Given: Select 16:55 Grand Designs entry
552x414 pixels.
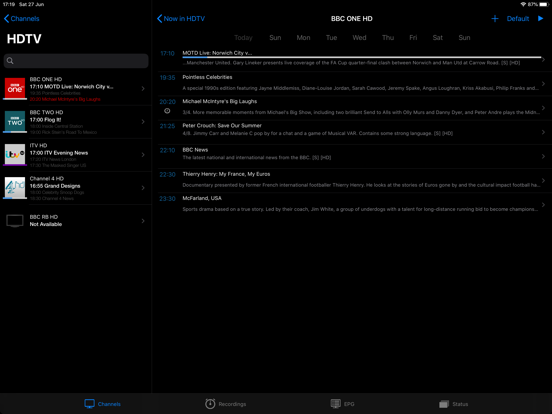Looking at the screenshot, I should coord(55,186).
